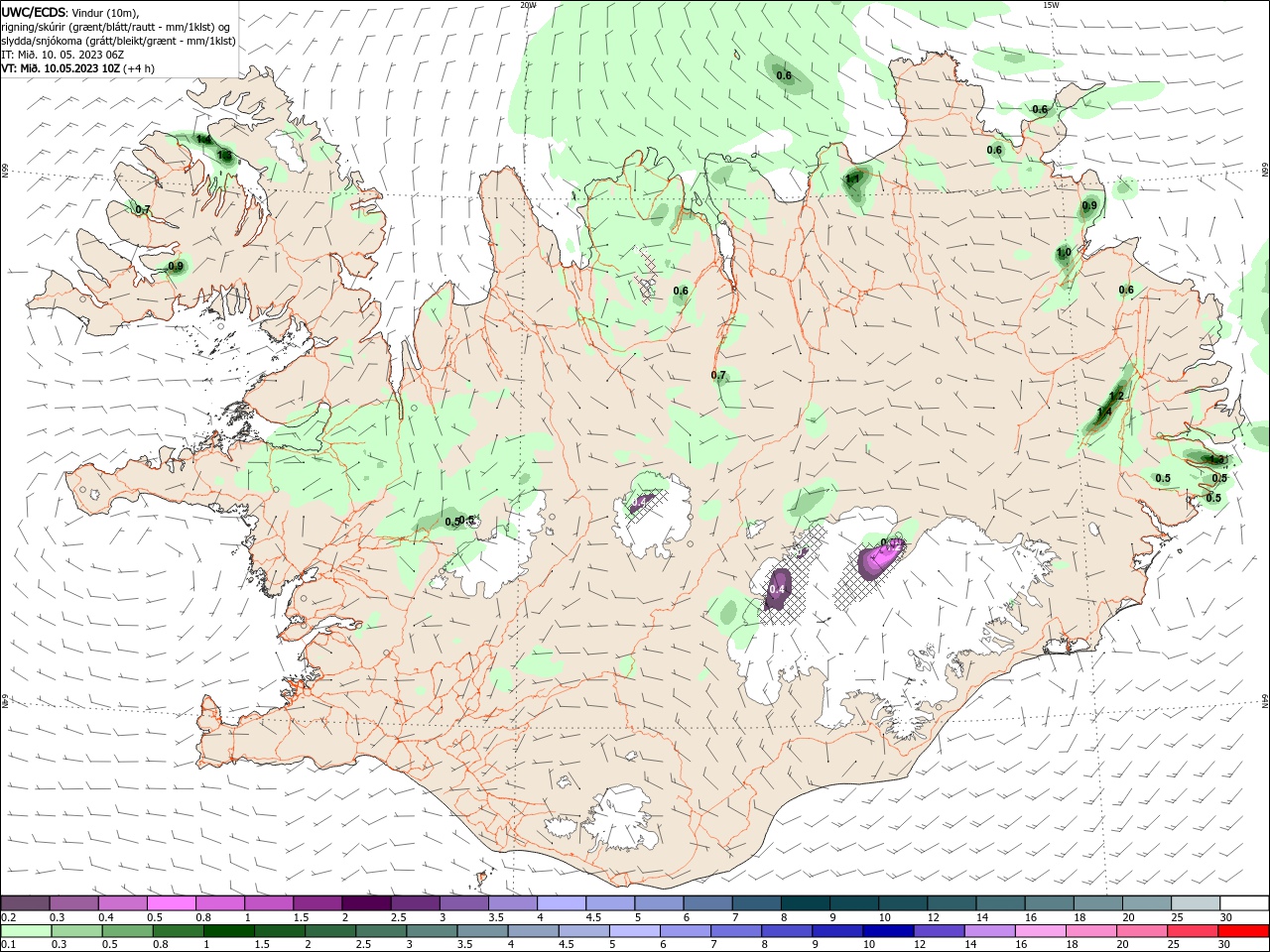Image resolution: width=1270 pixels, height=952 pixels.
Task: Click the 1.2 rainfall value in the East
Action: 1115,396
